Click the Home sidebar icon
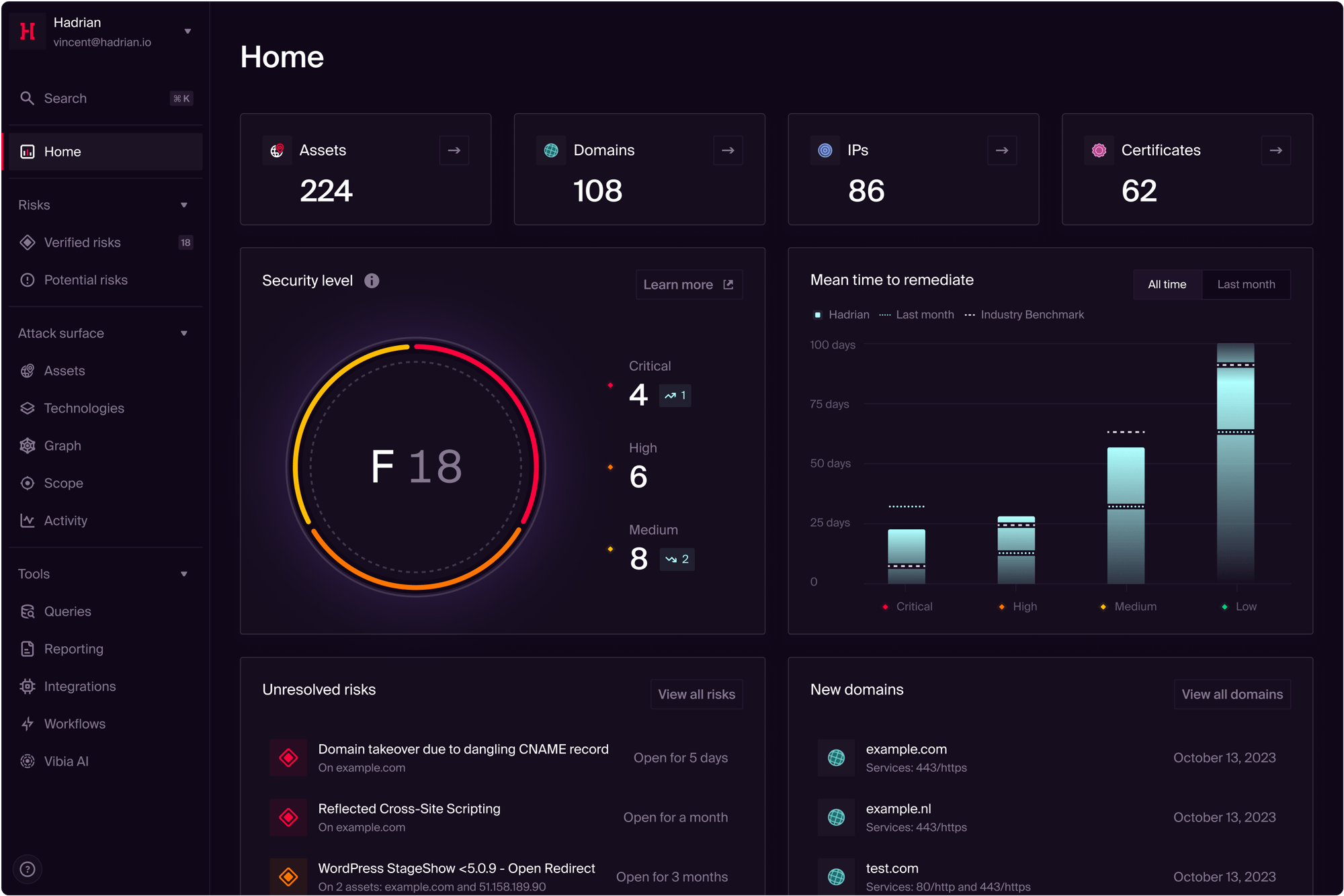The image size is (1344, 896). (x=28, y=152)
